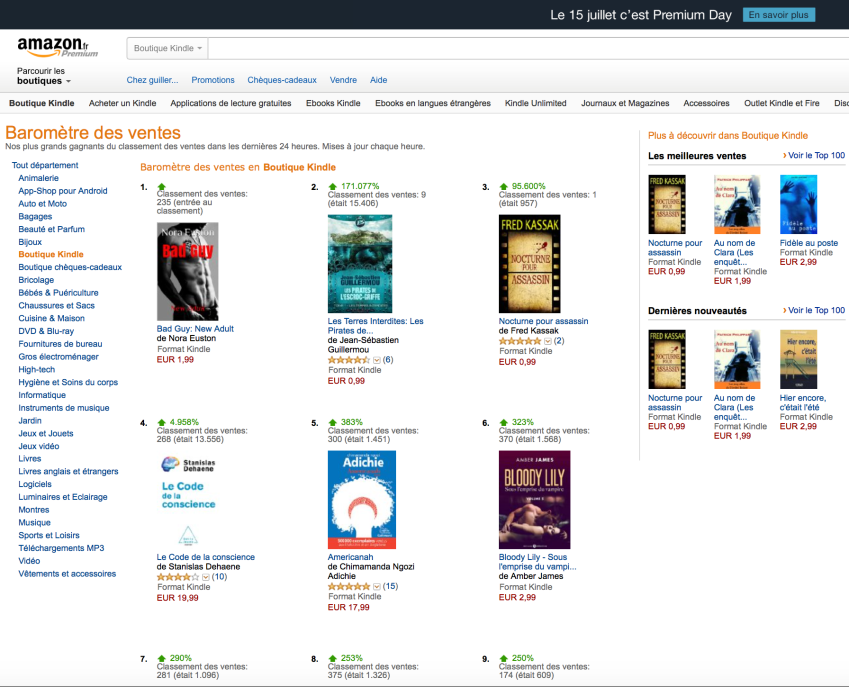Open the Bloody Lily cover thumbnail
849x687 pixels.
click(534, 499)
